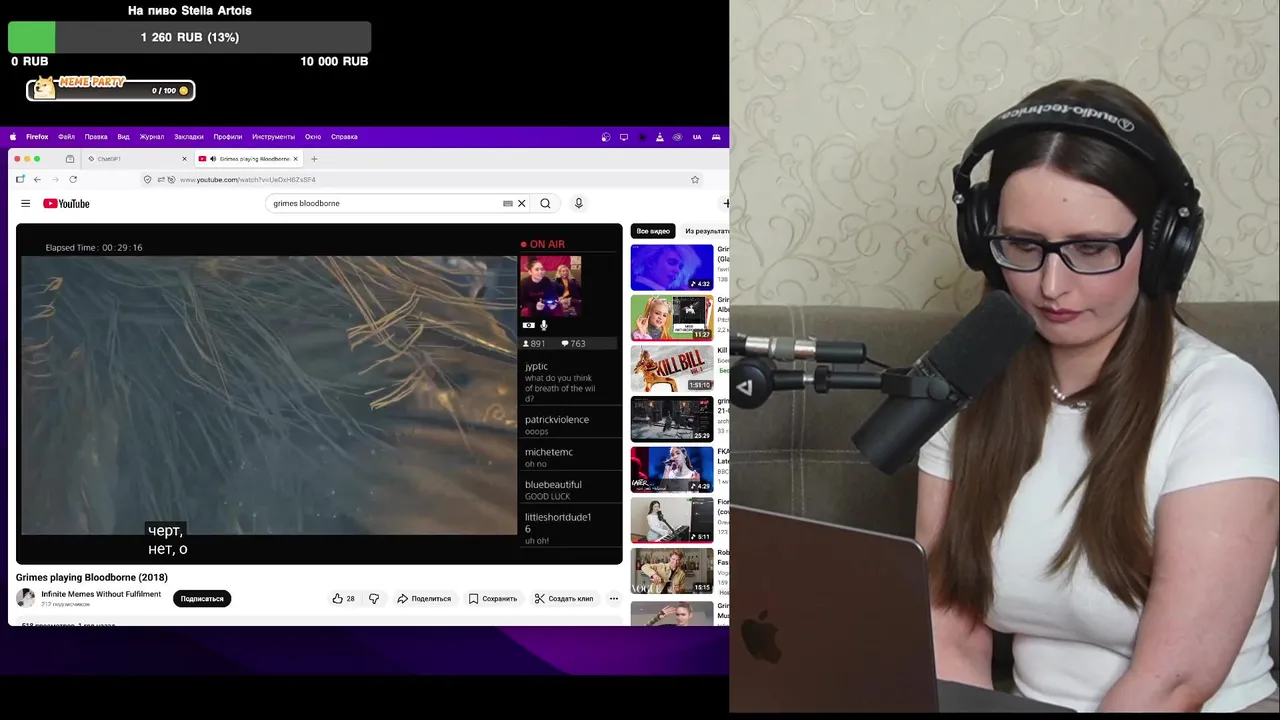
Task: Reload the current page
Action: pyautogui.click(x=73, y=179)
